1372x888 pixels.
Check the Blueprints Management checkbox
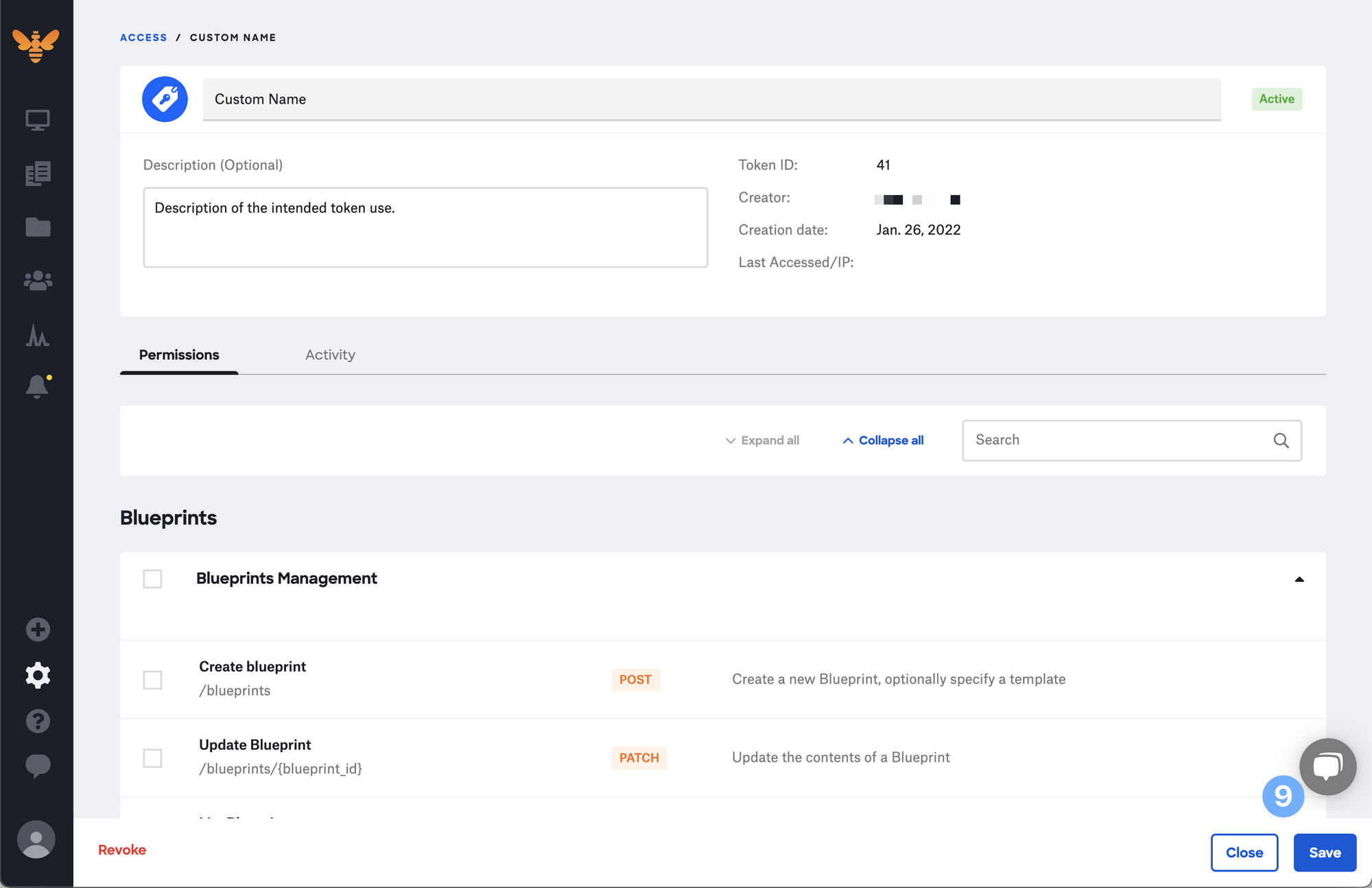click(152, 579)
